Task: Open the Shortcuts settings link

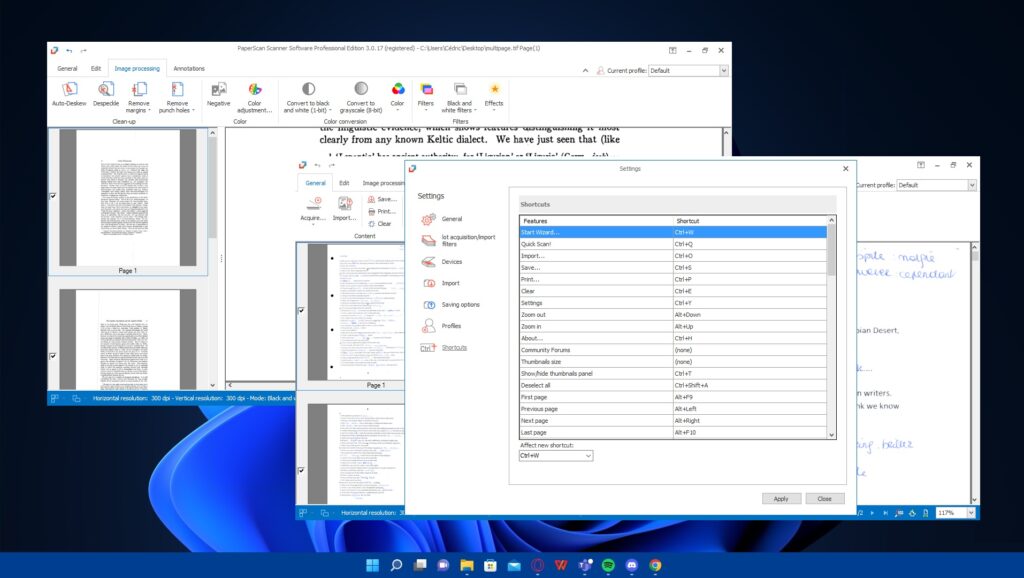Action: (454, 347)
